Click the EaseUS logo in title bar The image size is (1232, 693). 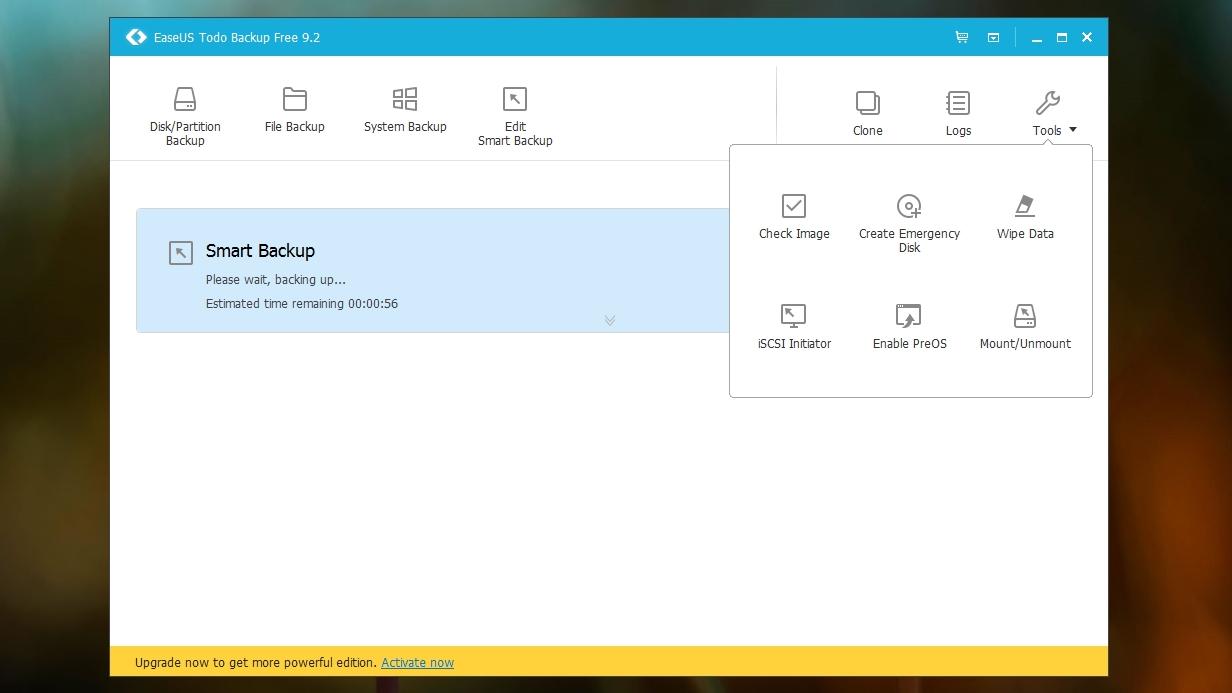tap(136, 37)
